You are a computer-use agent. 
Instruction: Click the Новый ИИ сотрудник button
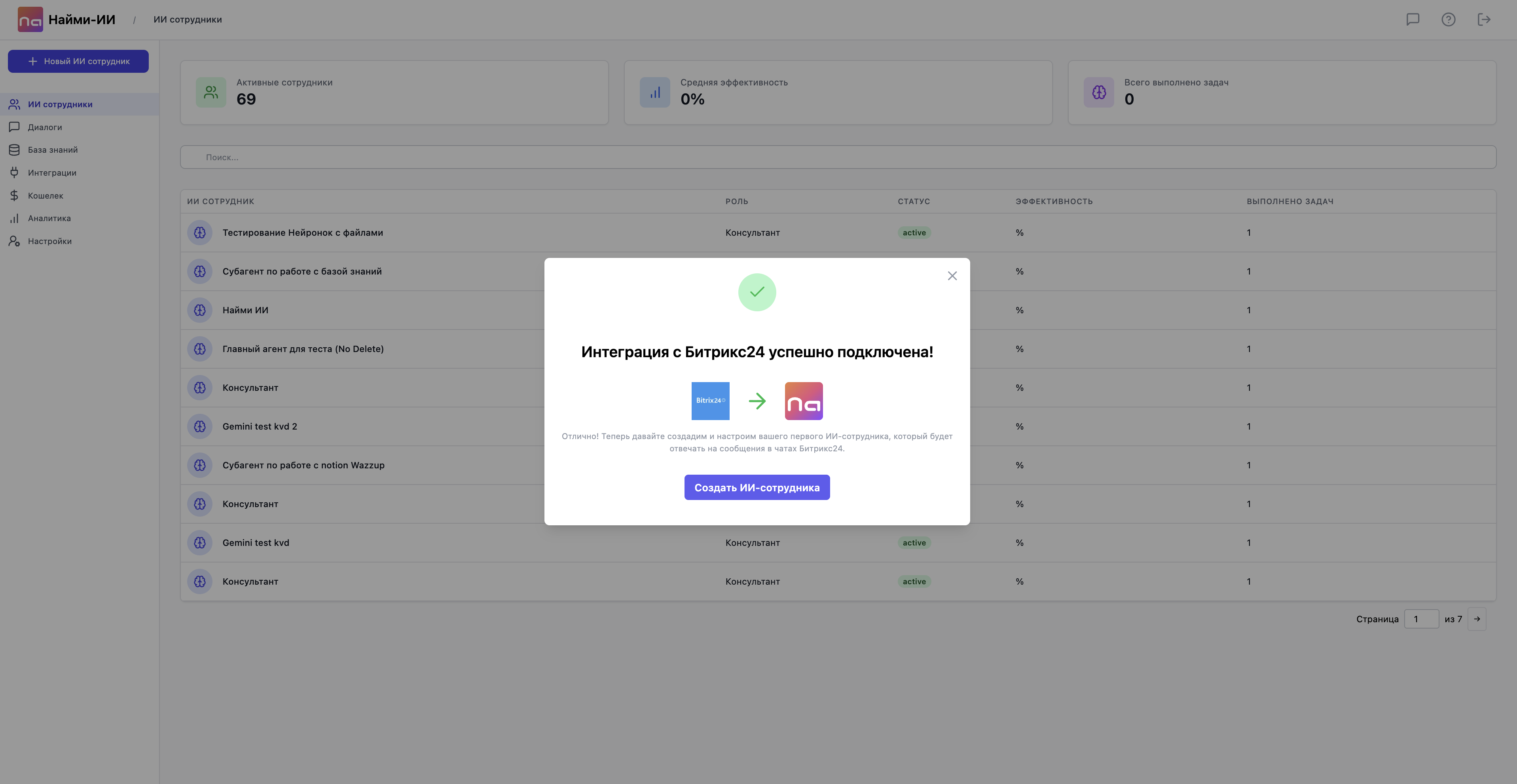pos(78,61)
